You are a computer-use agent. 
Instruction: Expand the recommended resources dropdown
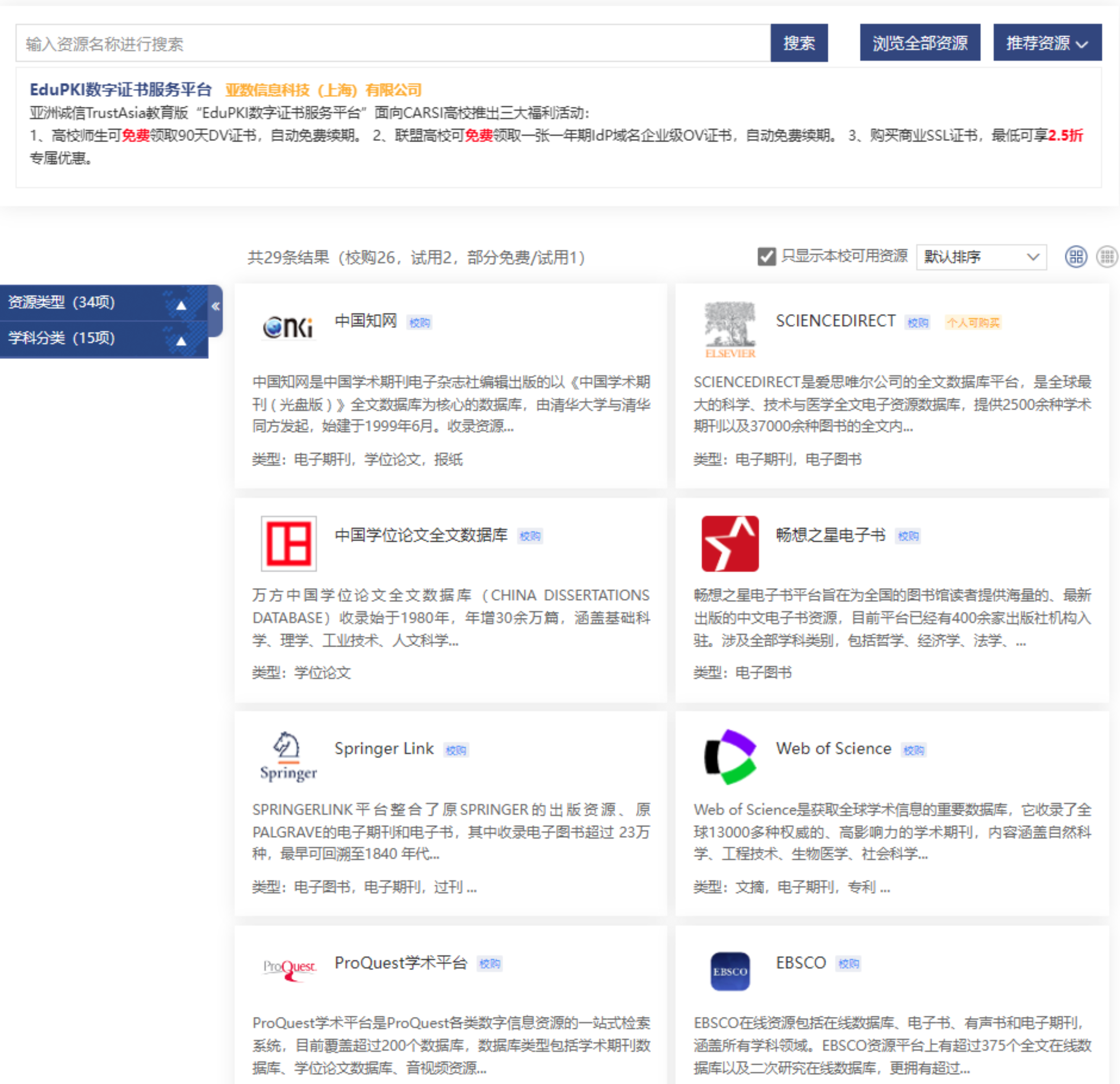[1047, 43]
